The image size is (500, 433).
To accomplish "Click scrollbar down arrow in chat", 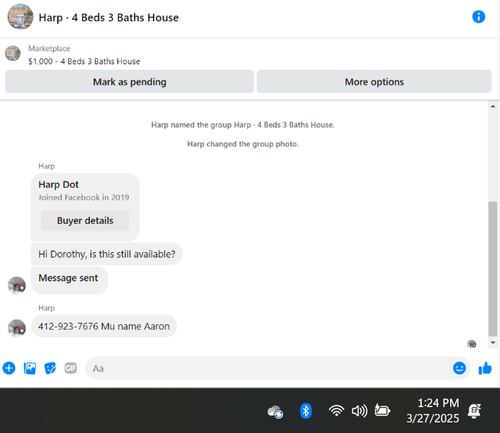I will 493,343.
